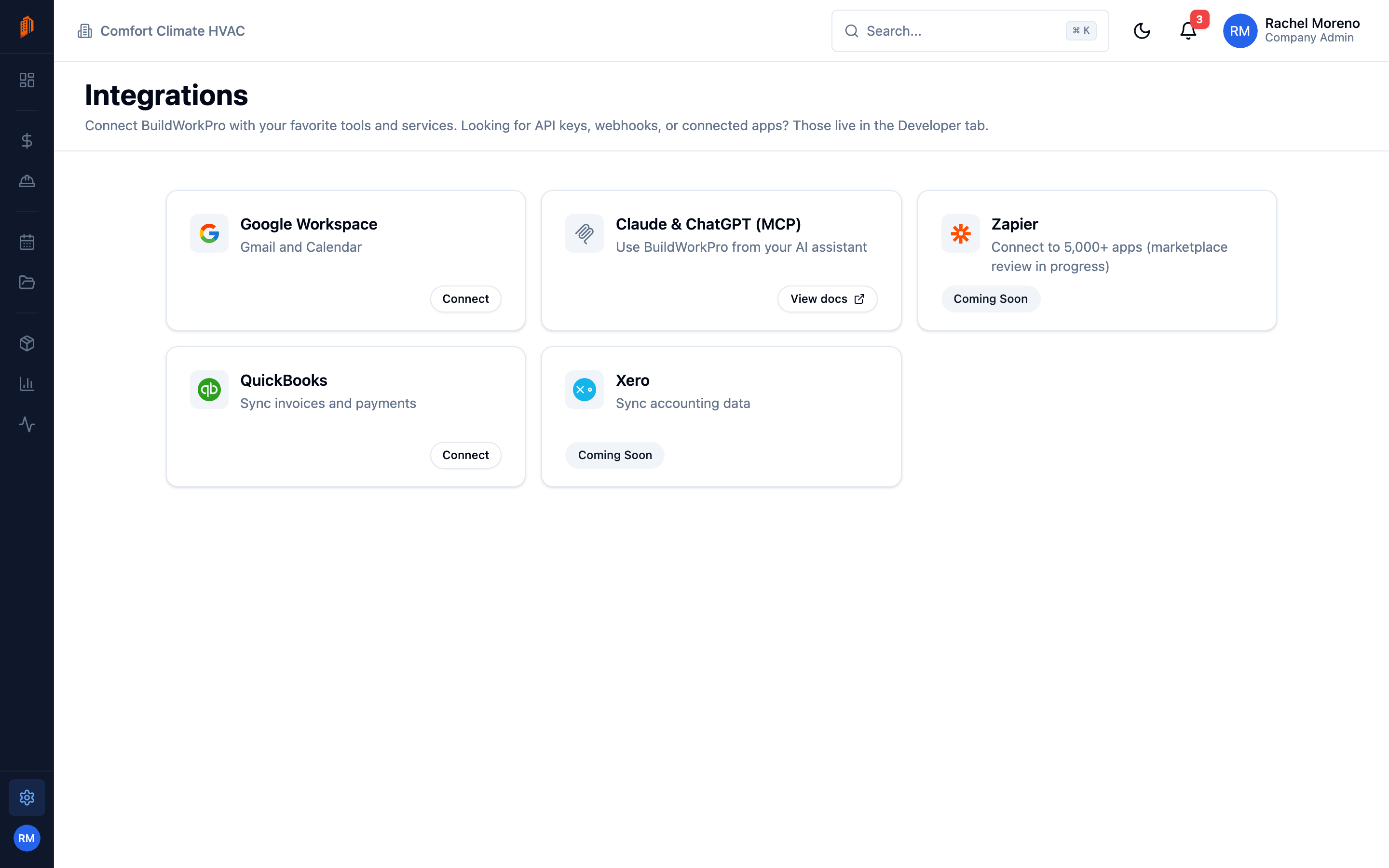
Task: Click the Xero blue logo icon
Action: 585,390
